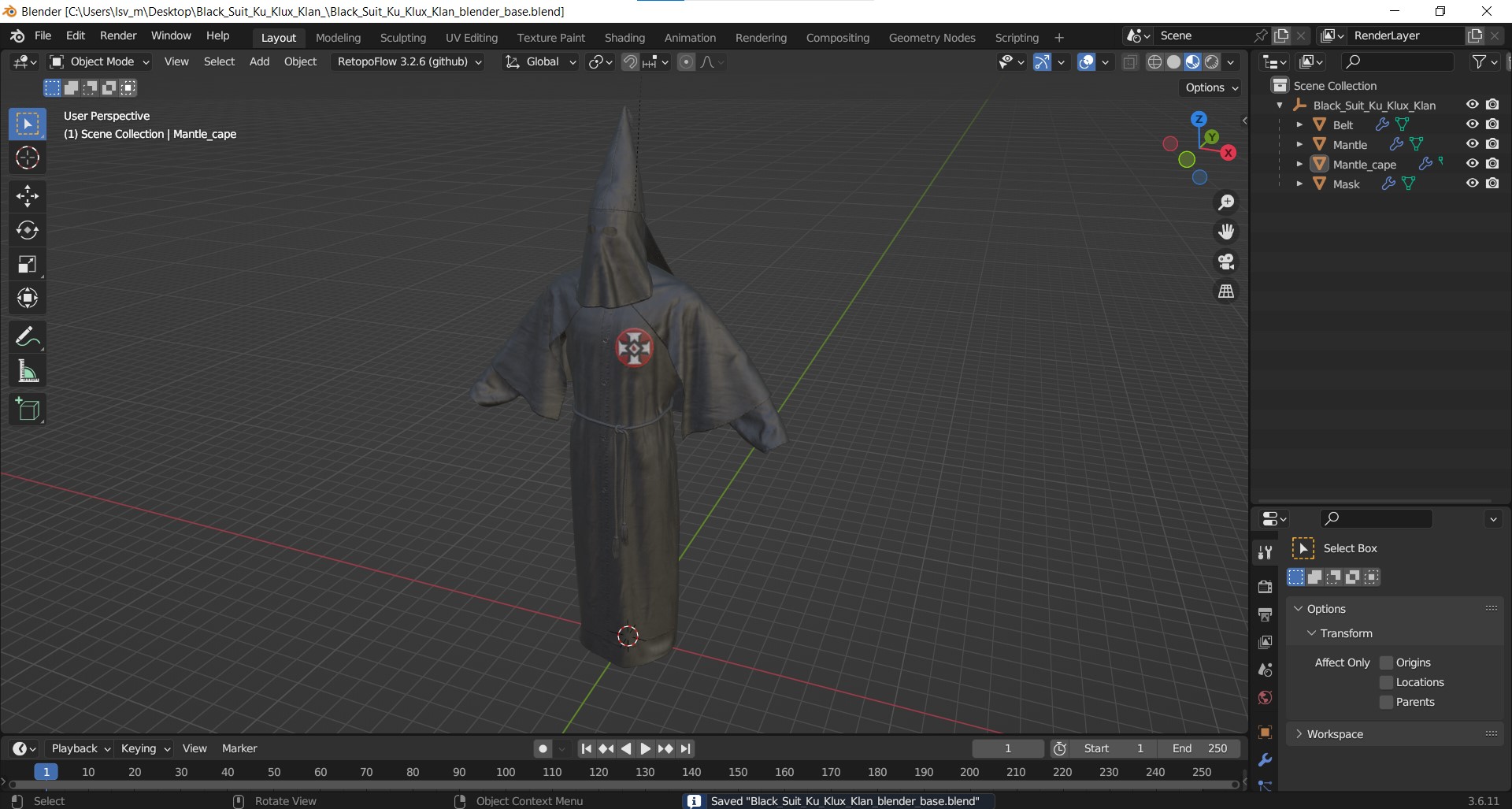Open the View Layer properties tab
Image resolution: width=1512 pixels, height=809 pixels.
click(x=1265, y=643)
